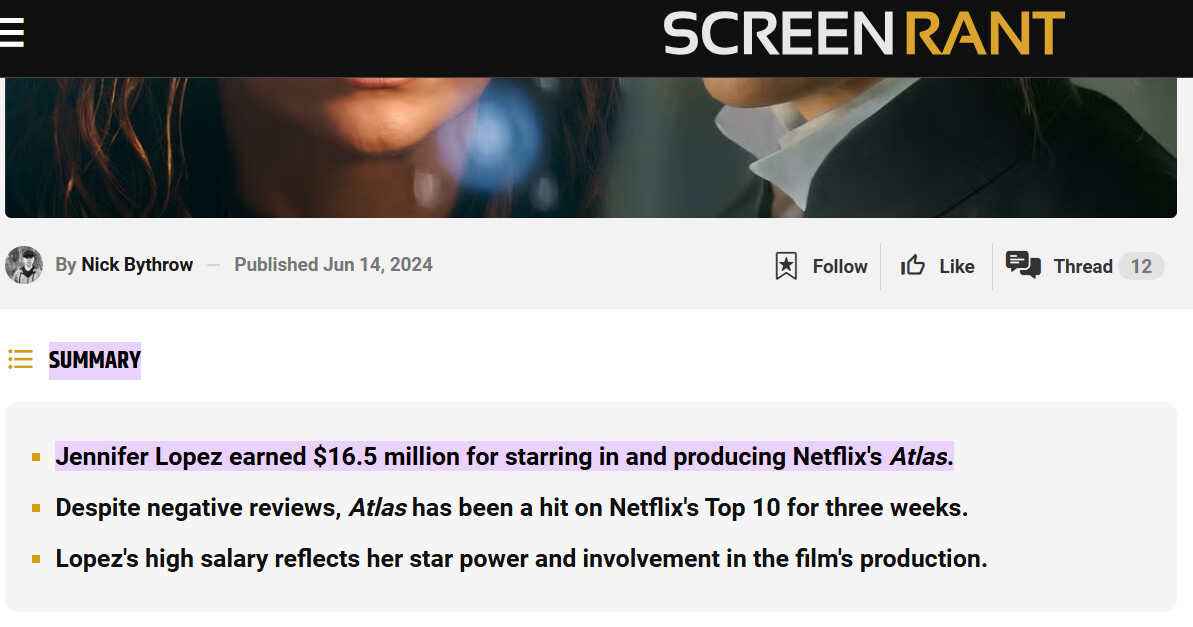Click the Thread speech bubbles icon
The image size is (1193, 627).
(x=1023, y=265)
